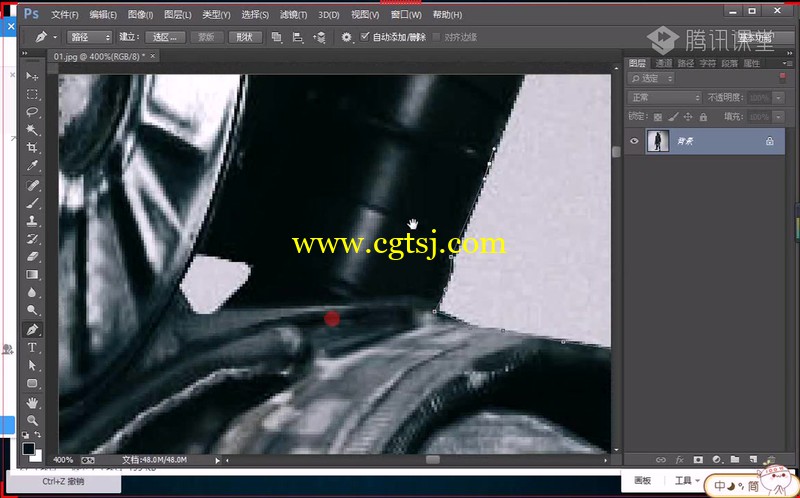The height and width of the screenshot is (498, 800).
Task: Open layers panel flyout menu
Action: [x=786, y=63]
